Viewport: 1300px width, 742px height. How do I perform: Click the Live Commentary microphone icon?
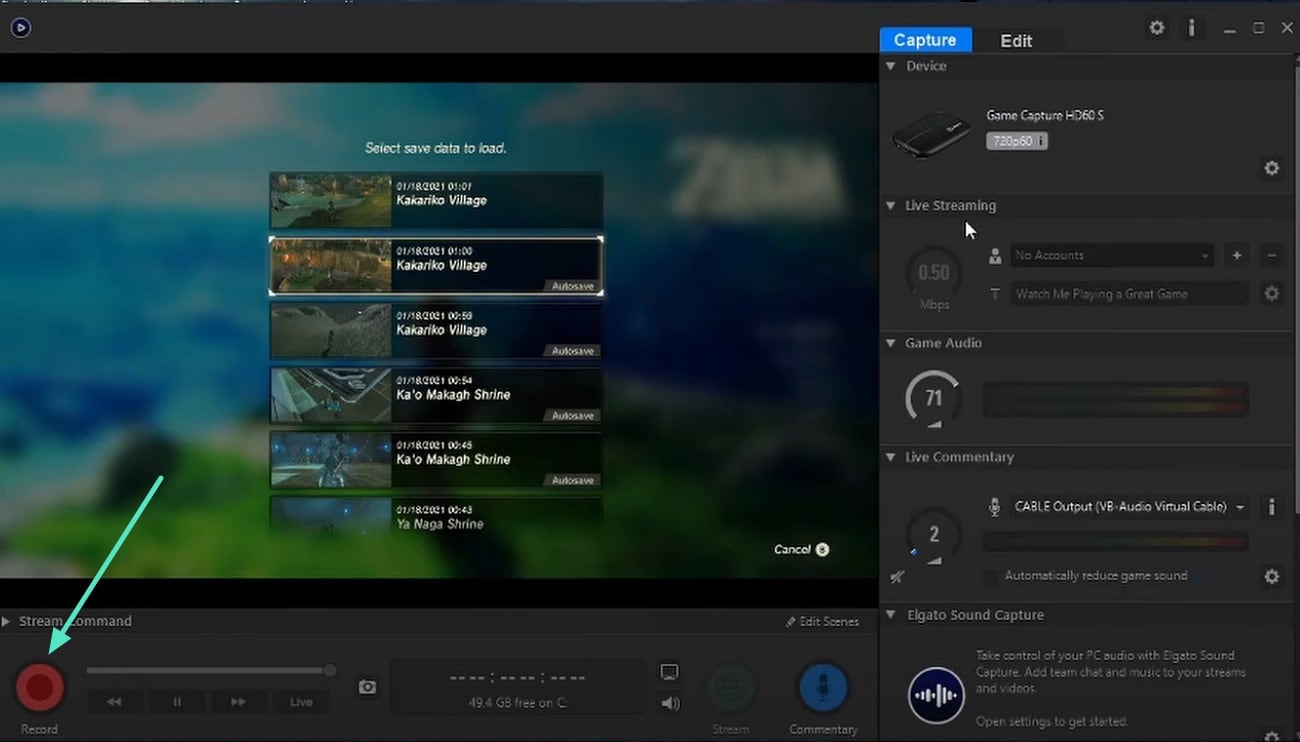tap(994, 507)
